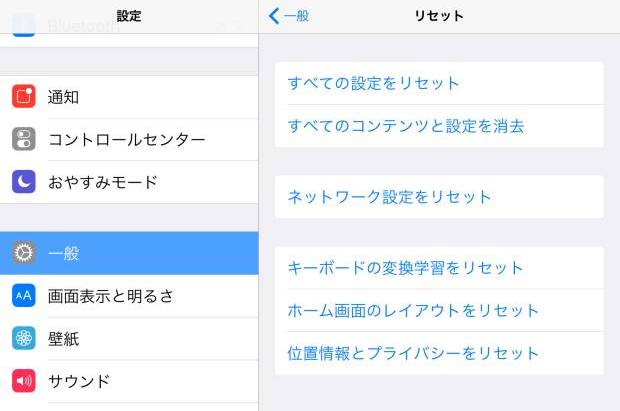
Task: Tap the red 通知 notifications icon
Action: [24, 96]
